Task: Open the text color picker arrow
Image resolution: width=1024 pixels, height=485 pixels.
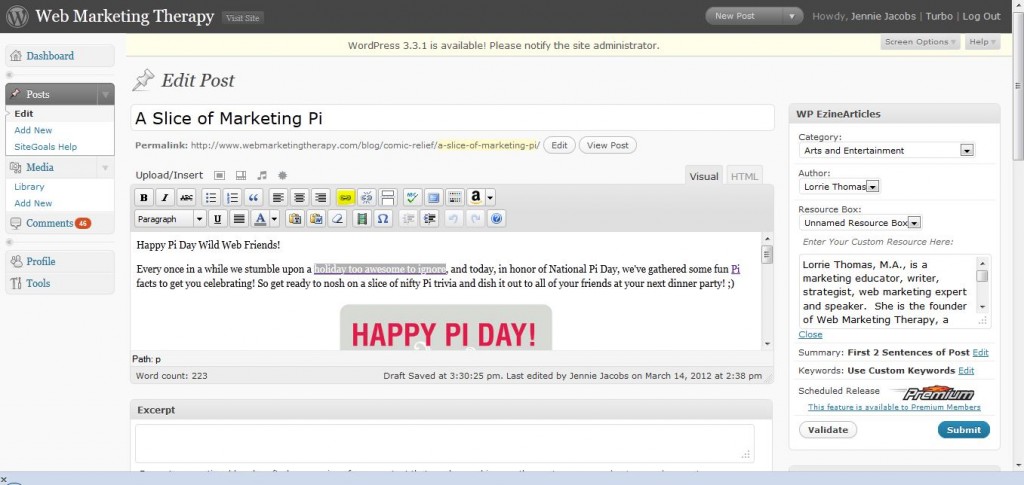Action: 274,219
